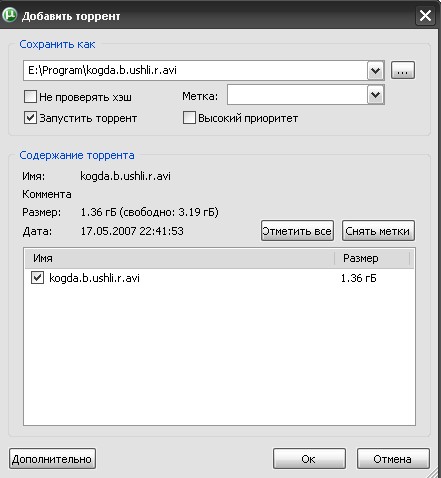The height and width of the screenshot is (478, 441).
Task: Click the date value 17.05.2007 22:41:53
Action: [132, 231]
